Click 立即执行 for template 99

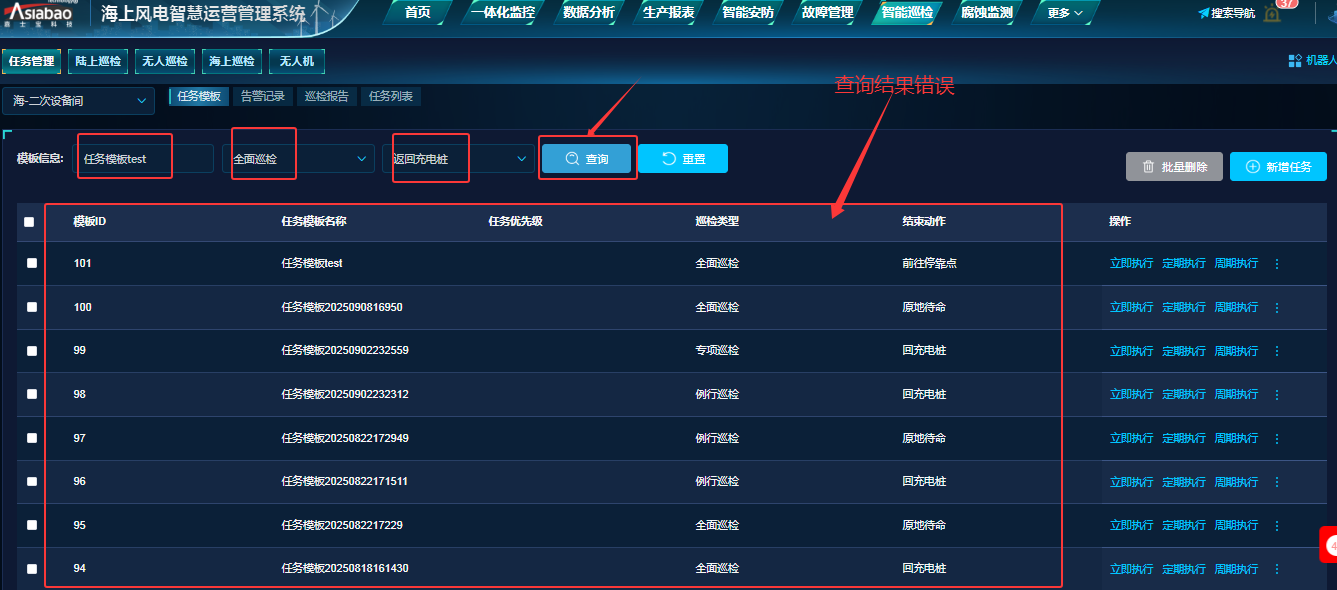coord(1131,351)
